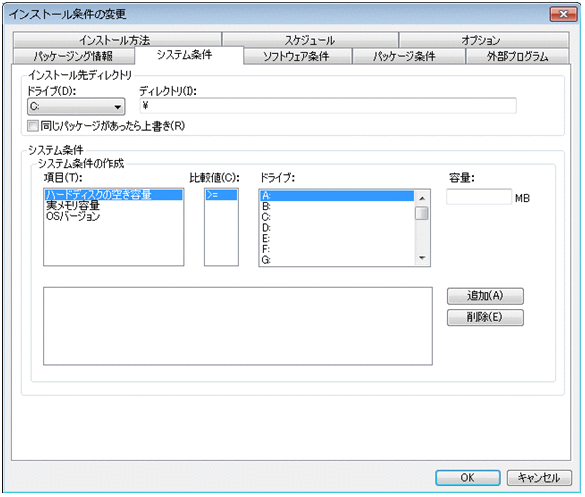Click the created system conditions list box
The image size is (585, 497).
[x=238, y=326]
